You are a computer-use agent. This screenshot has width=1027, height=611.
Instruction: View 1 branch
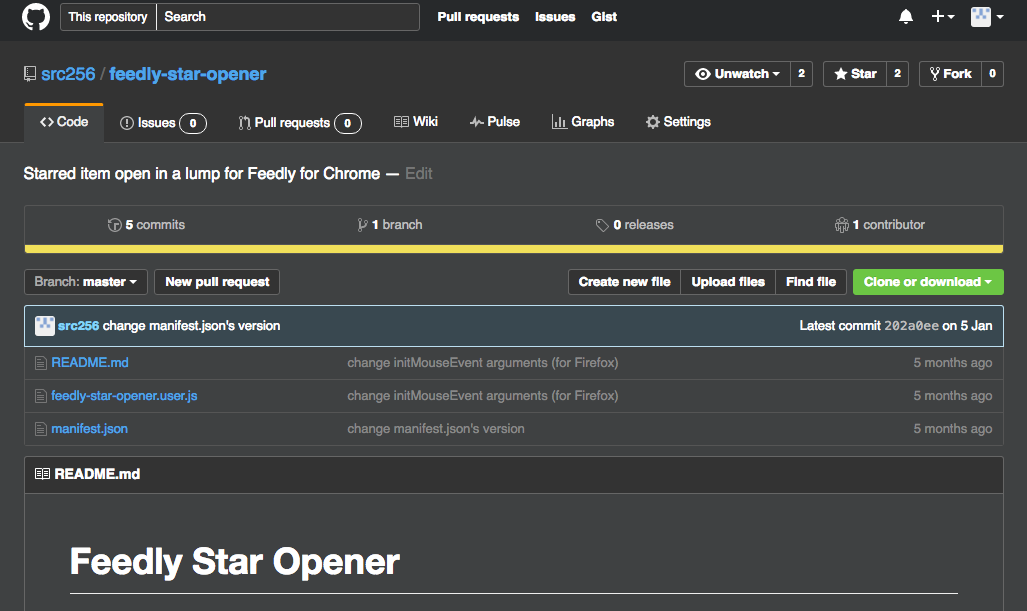point(390,225)
